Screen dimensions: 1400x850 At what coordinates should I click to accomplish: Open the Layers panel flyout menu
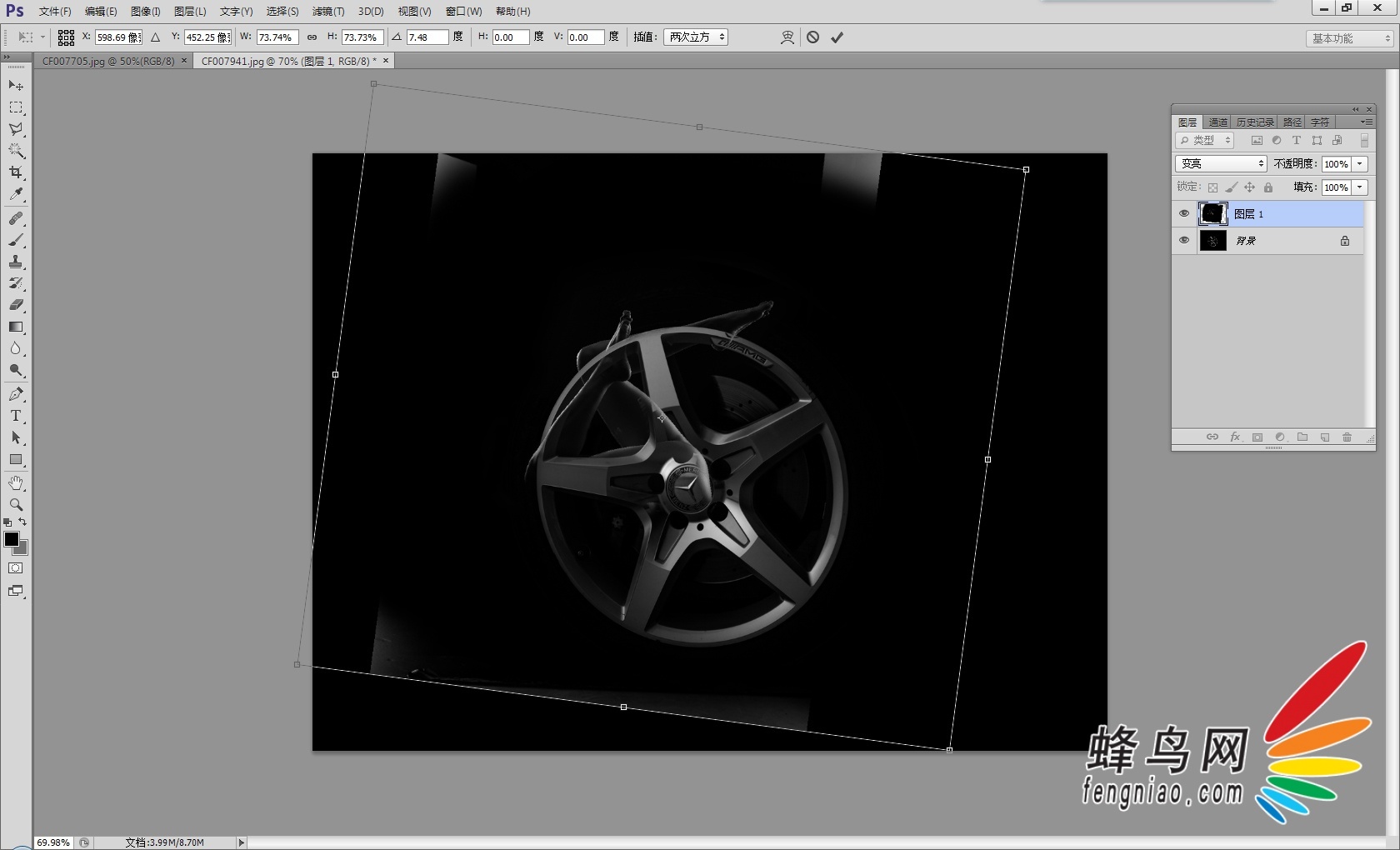point(1366,122)
